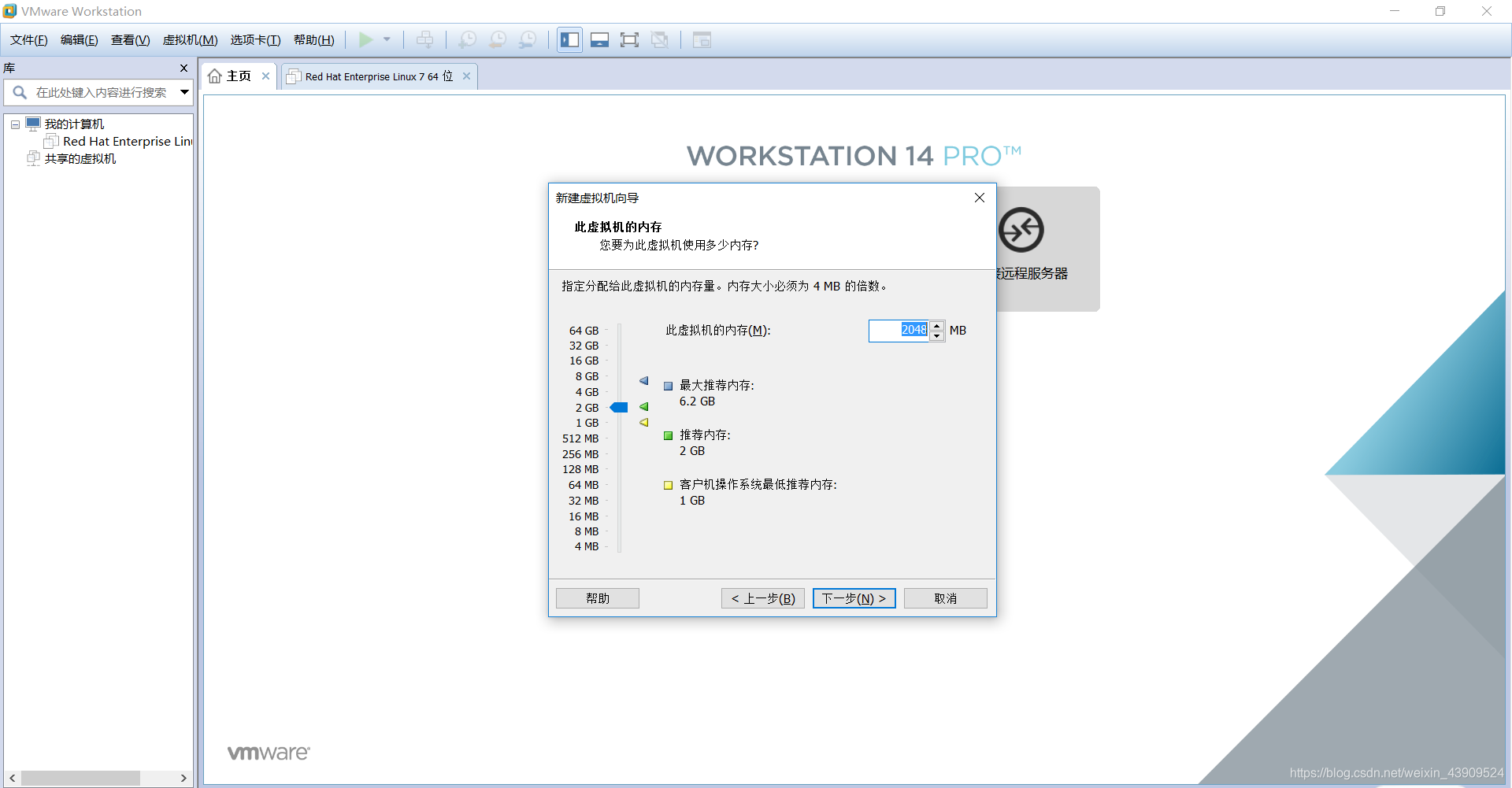The height and width of the screenshot is (788, 1512).
Task: Click the yellow 客户机操作系统最低推荐内存 legend square
Action: 668,486
